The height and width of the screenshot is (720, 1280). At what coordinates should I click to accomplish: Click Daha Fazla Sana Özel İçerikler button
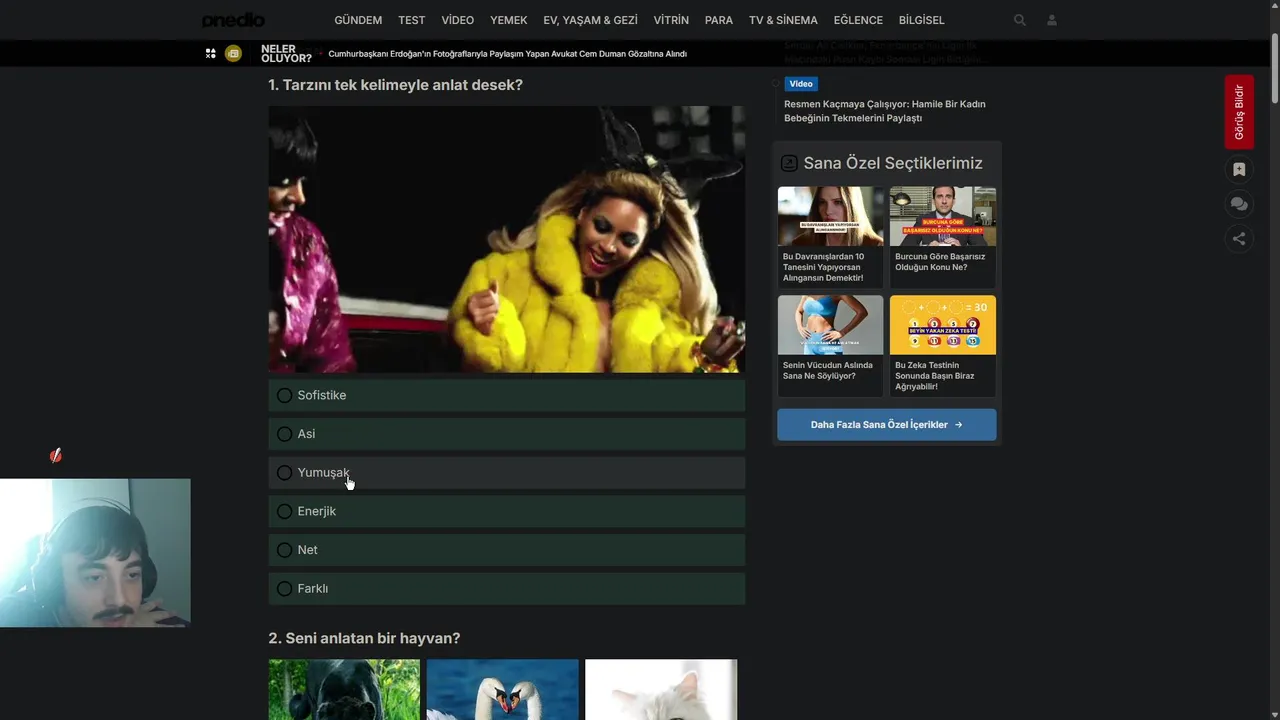coord(887,425)
